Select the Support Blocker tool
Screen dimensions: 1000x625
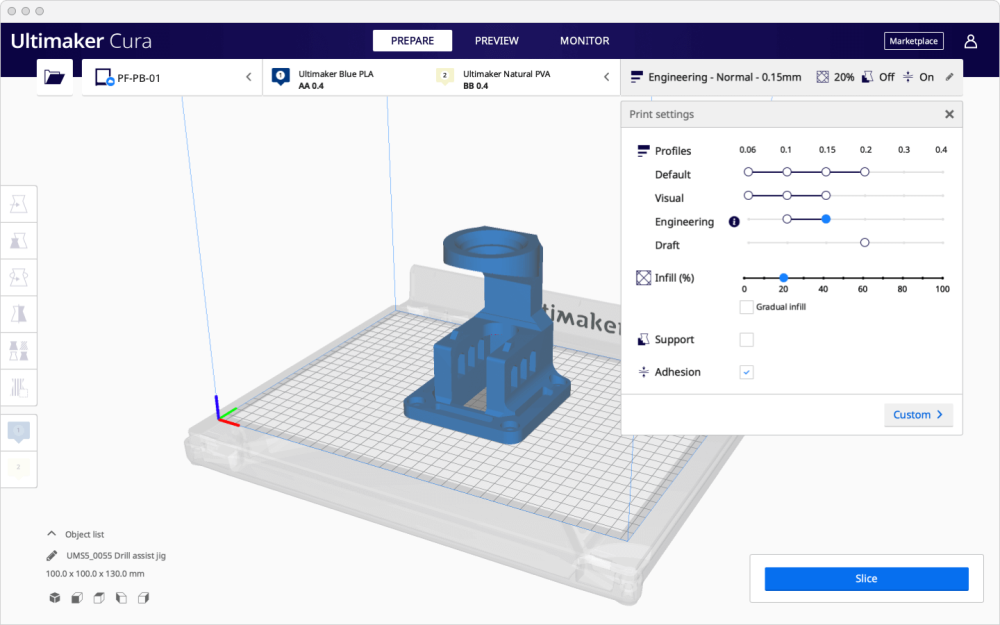18,387
